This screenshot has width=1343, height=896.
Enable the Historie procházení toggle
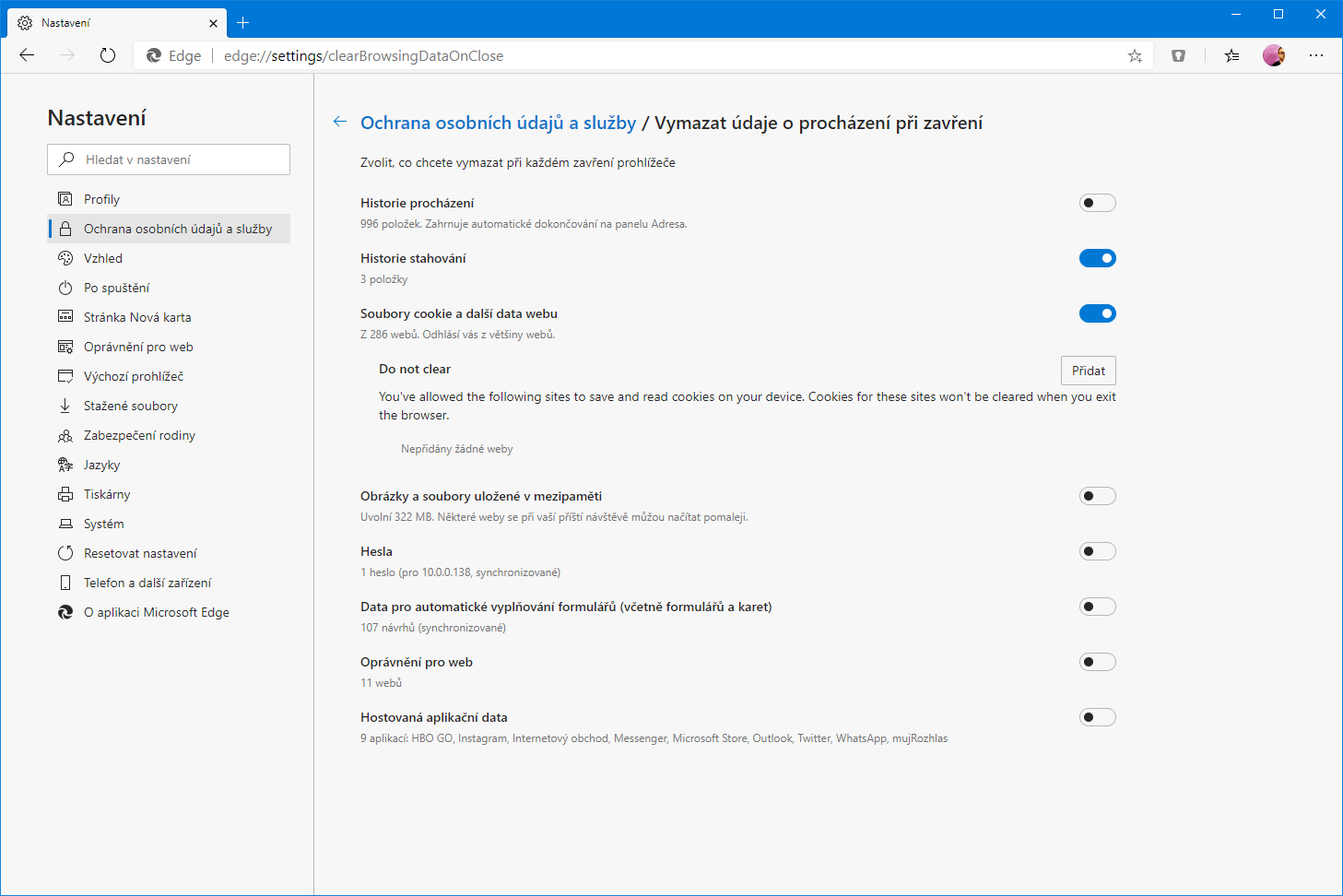1097,203
